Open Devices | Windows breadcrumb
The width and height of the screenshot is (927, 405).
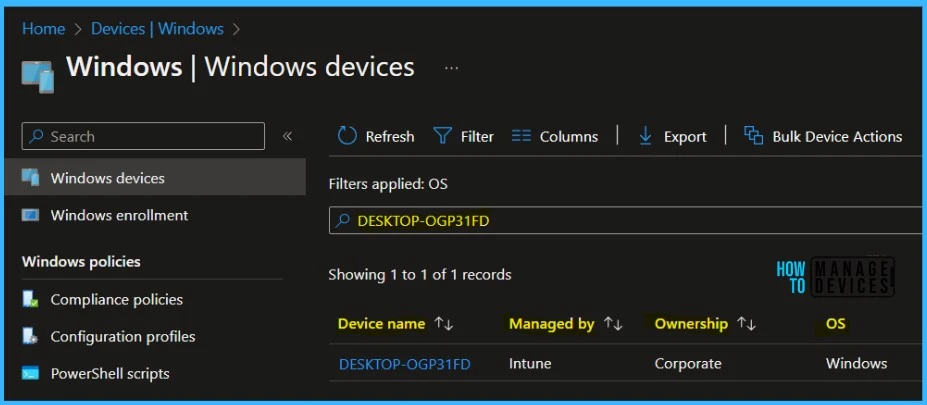pyautogui.click(x=157, y=28)
